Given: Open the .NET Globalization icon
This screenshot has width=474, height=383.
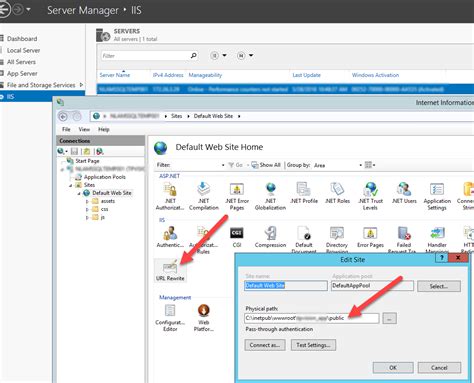Looking at the screenshot, I should tap(270, 196).
